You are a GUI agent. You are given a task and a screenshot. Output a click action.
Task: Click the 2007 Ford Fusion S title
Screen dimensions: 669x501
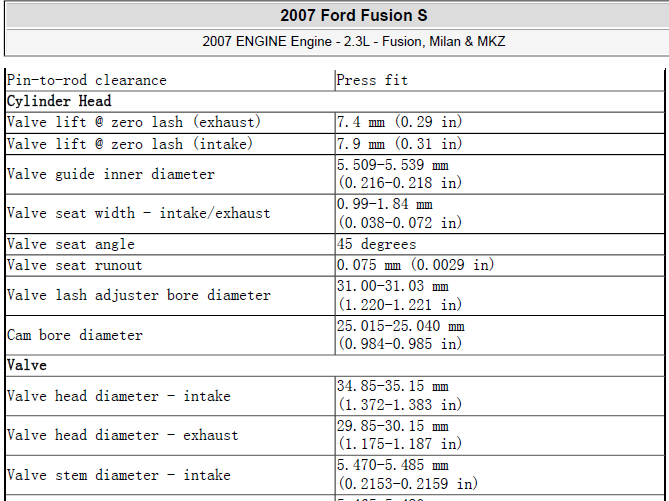point(354,15)
